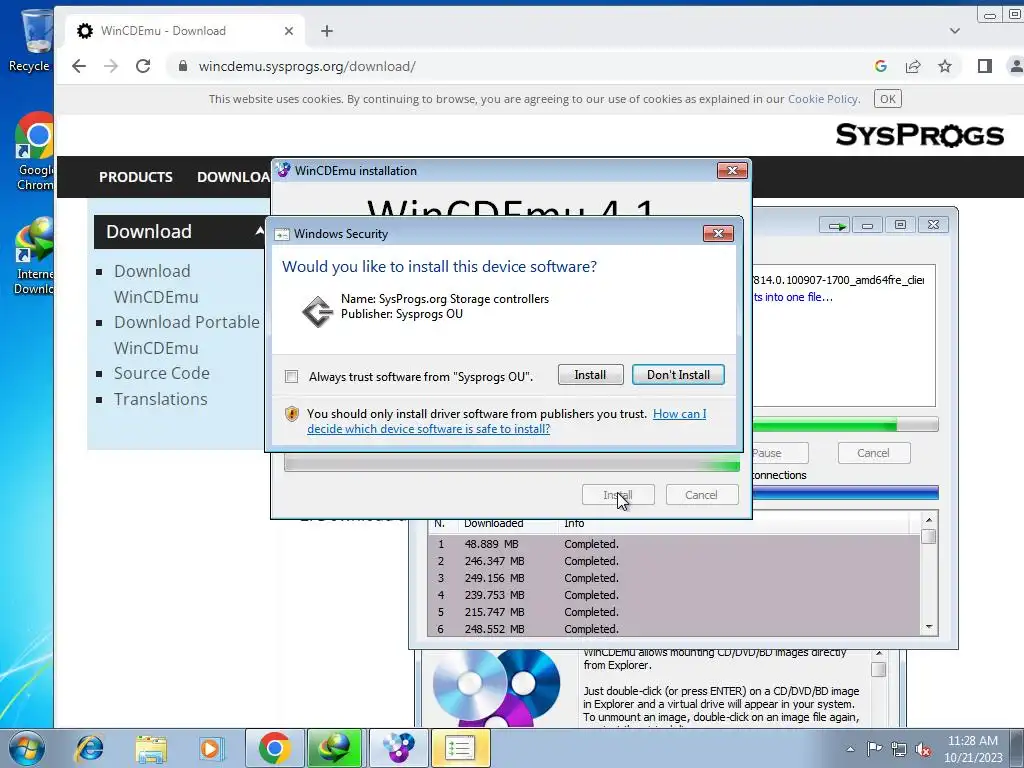Click Chrome forward navigation arrow
The height and width of the screenshot is (768, 1024).
click(111, 66)
